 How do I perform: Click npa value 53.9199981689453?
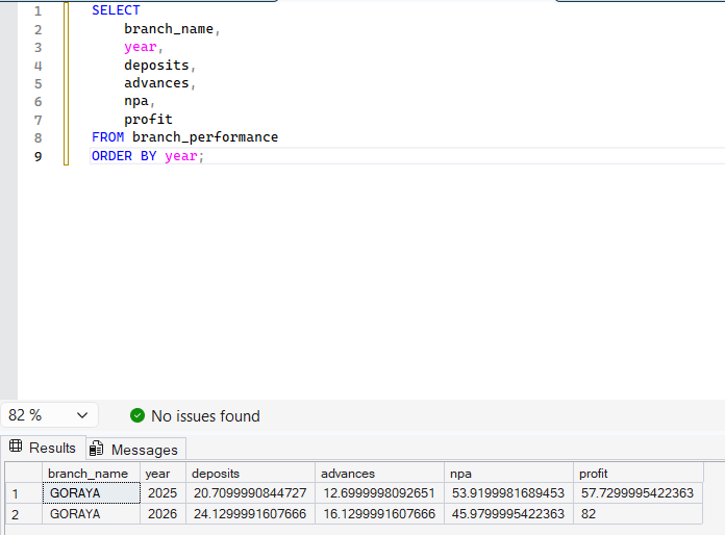click(509, 493)
